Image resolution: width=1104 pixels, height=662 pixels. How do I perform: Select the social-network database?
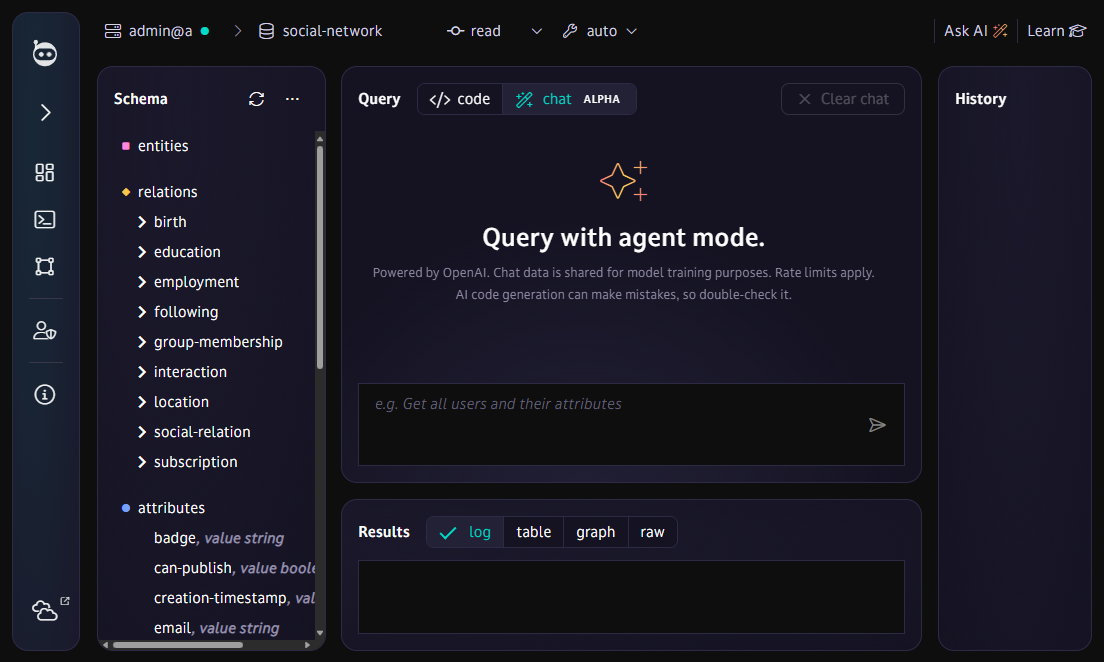pyautogui.click(x=332, y=31)
